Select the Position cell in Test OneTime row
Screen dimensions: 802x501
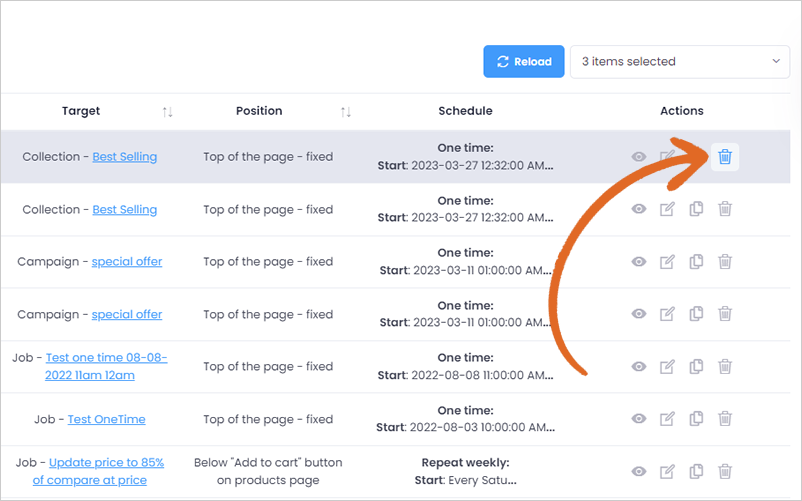[268, 419]
